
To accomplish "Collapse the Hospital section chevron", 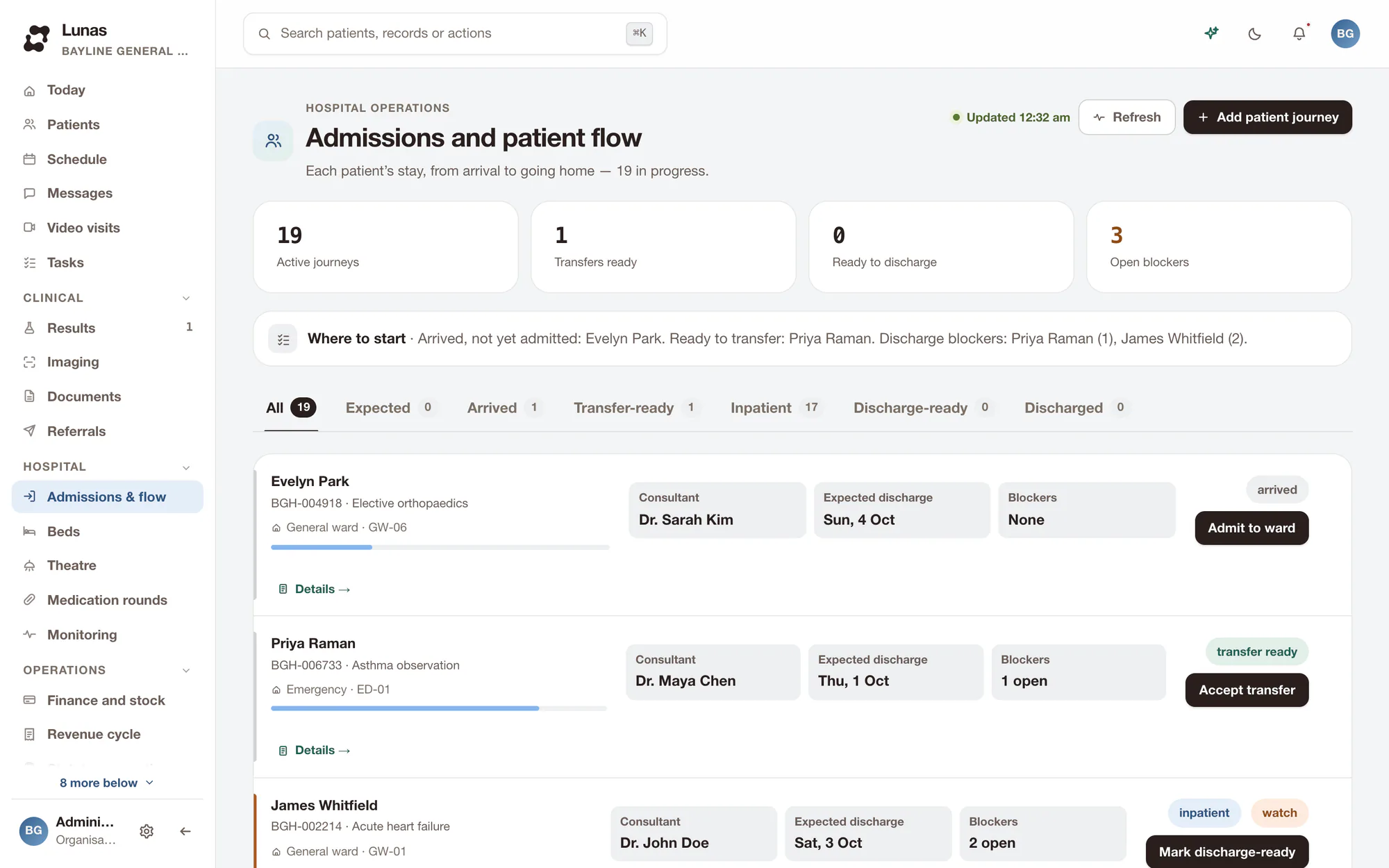I will [x=186, y=467].
